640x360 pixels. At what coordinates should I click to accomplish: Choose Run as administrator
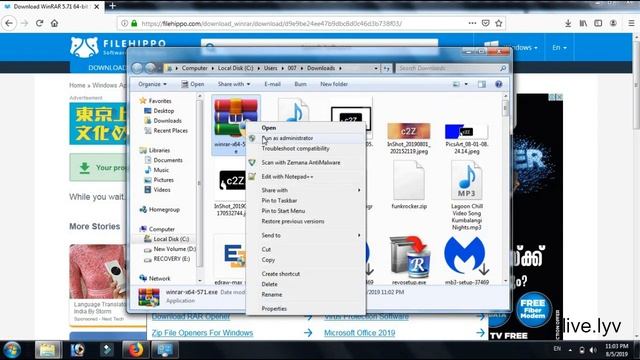[x=287, y=138]
